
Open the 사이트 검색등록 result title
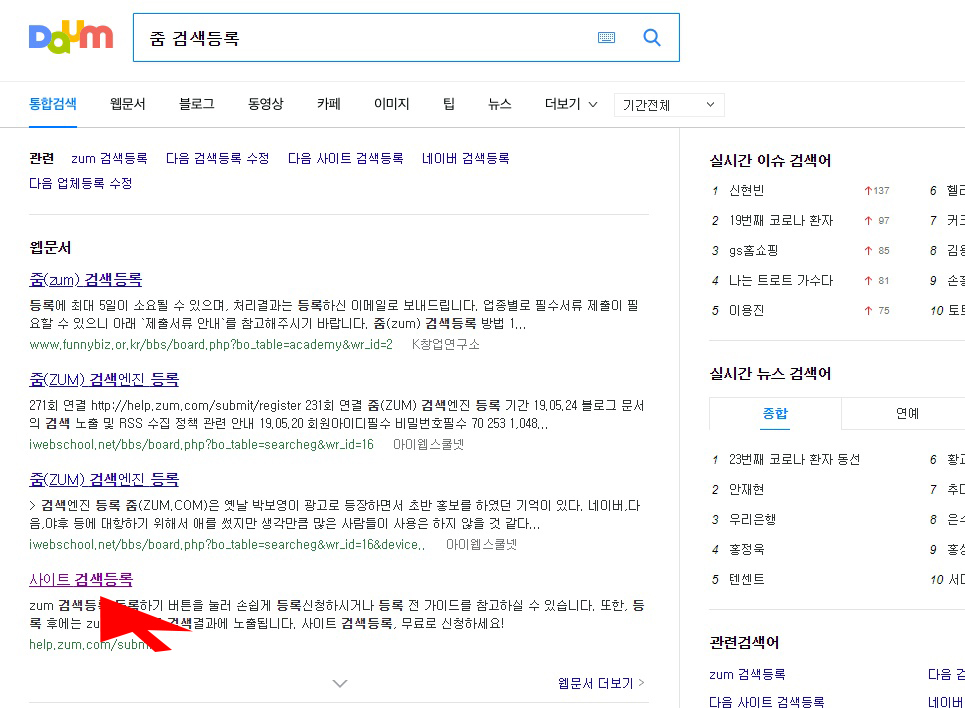coord(81,579)
